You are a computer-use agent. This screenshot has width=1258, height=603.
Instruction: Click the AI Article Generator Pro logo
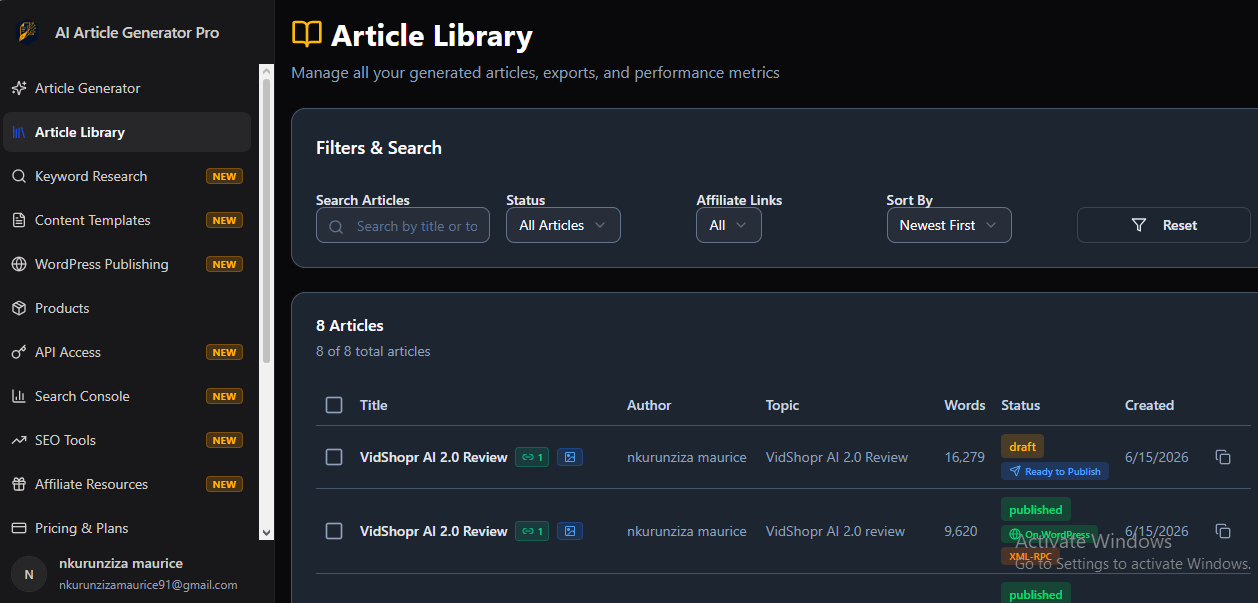pyautogui.click(x=28, y=32)
